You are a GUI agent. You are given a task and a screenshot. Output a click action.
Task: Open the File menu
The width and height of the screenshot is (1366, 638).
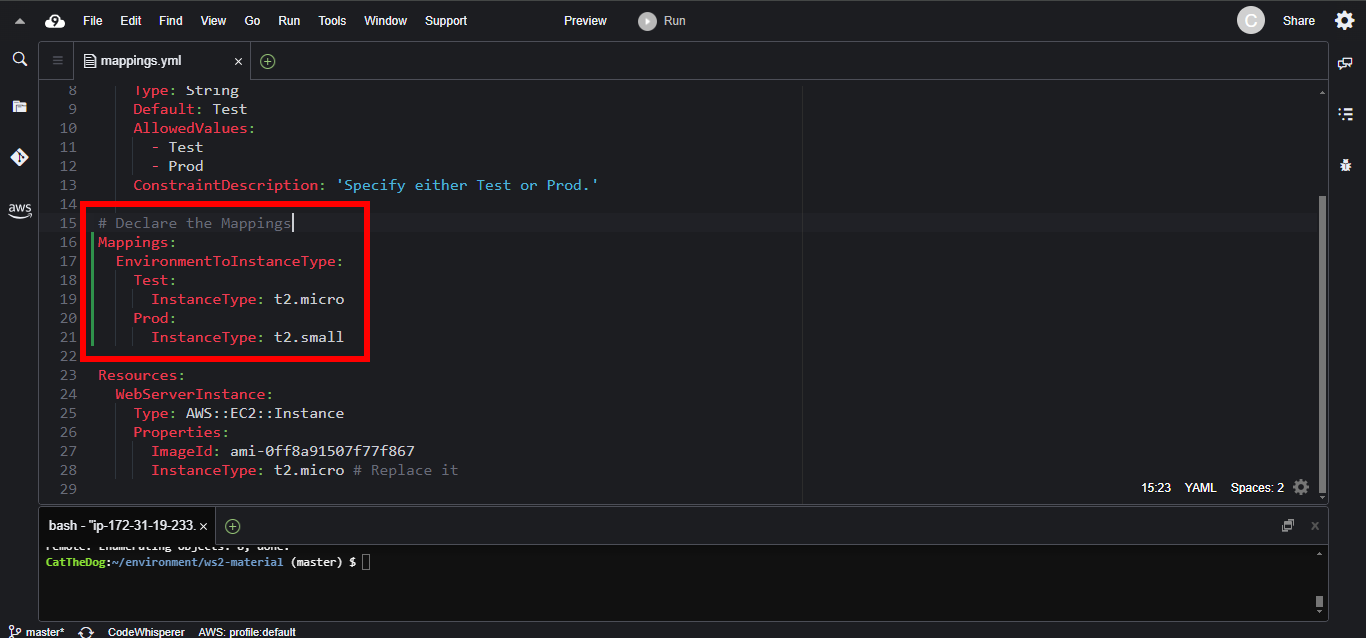point(92,21)
